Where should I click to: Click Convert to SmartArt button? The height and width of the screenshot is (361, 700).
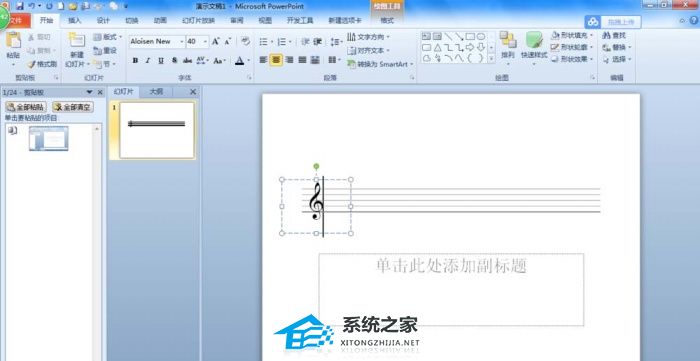tap(380, 64)
